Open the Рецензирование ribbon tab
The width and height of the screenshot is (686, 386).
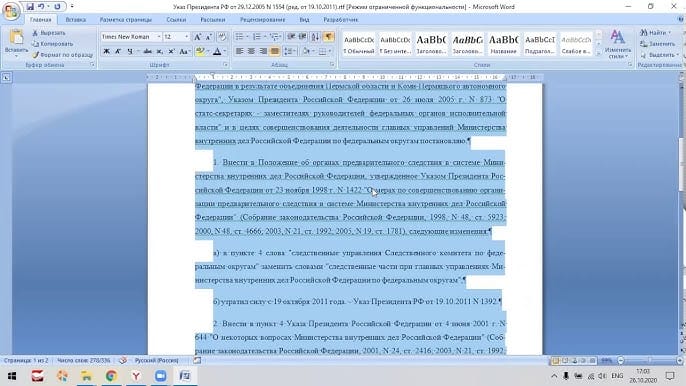coord(262,20)
